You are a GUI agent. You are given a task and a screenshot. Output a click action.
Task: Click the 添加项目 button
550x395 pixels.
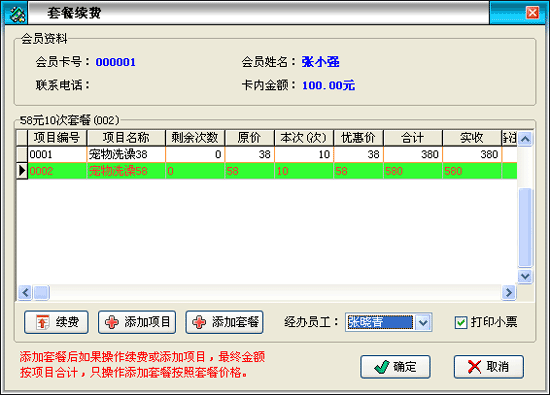(x=137, y=322)
